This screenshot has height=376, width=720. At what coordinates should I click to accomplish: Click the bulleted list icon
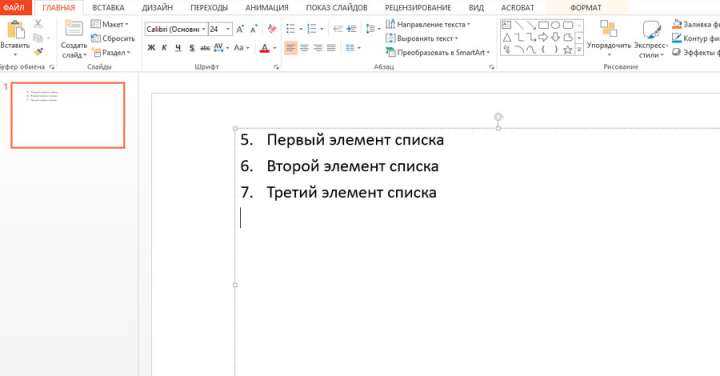(x=290, y=29)
